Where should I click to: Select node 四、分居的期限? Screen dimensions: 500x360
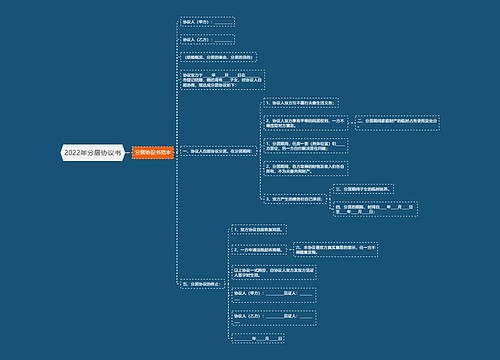pos(376,209)
